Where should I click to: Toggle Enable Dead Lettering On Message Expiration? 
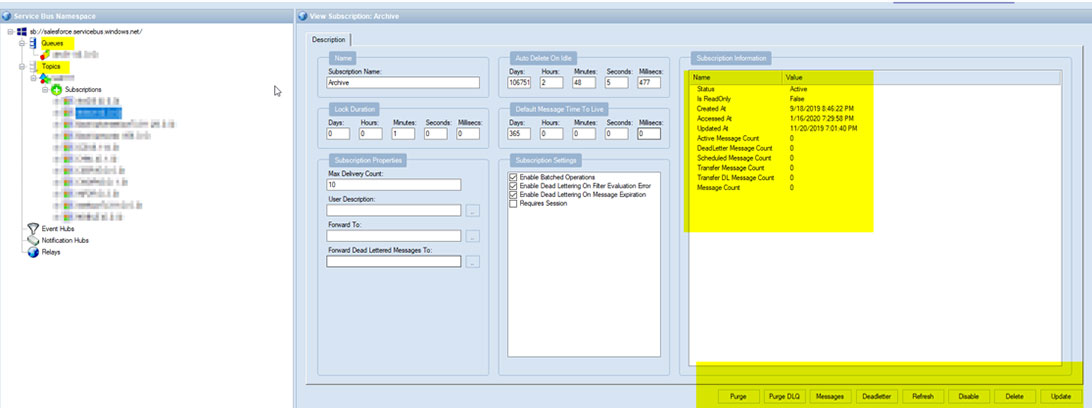click(513, 195)
